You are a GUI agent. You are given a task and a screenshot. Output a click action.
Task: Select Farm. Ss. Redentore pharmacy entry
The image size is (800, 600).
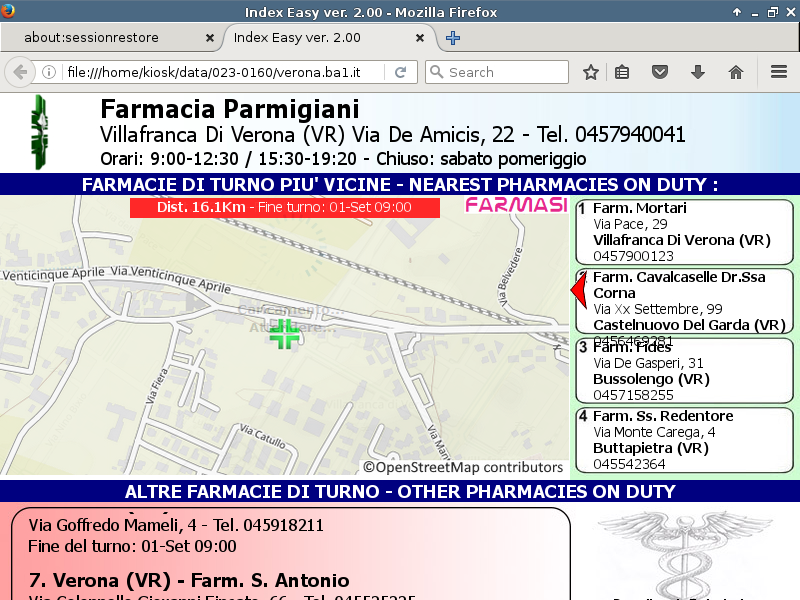pos(685,440)
